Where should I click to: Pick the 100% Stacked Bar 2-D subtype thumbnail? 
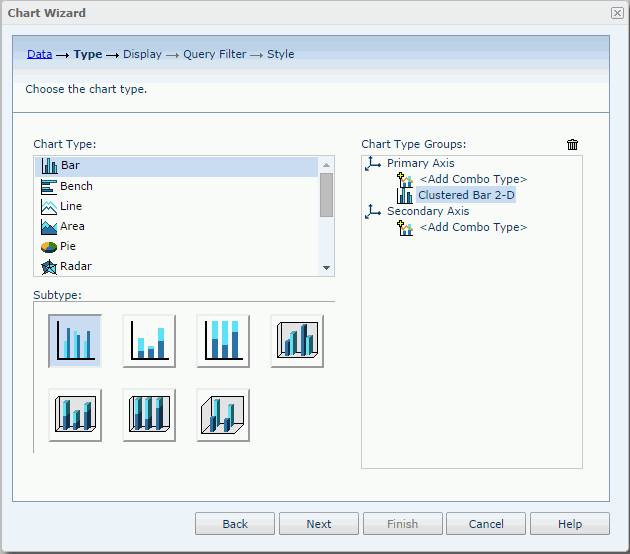pyautogui.click(x=223, y=341)
